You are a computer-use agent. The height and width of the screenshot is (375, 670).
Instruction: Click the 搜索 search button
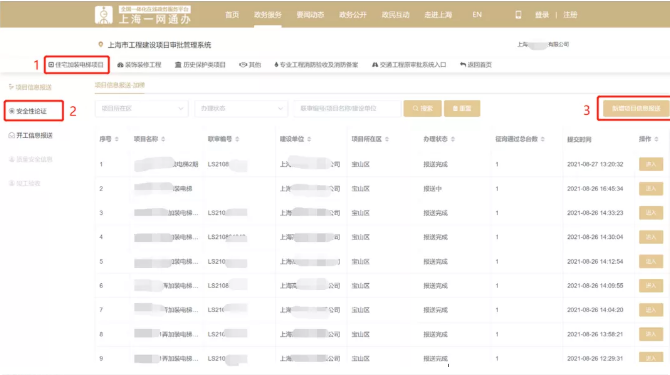coord(422,108)
